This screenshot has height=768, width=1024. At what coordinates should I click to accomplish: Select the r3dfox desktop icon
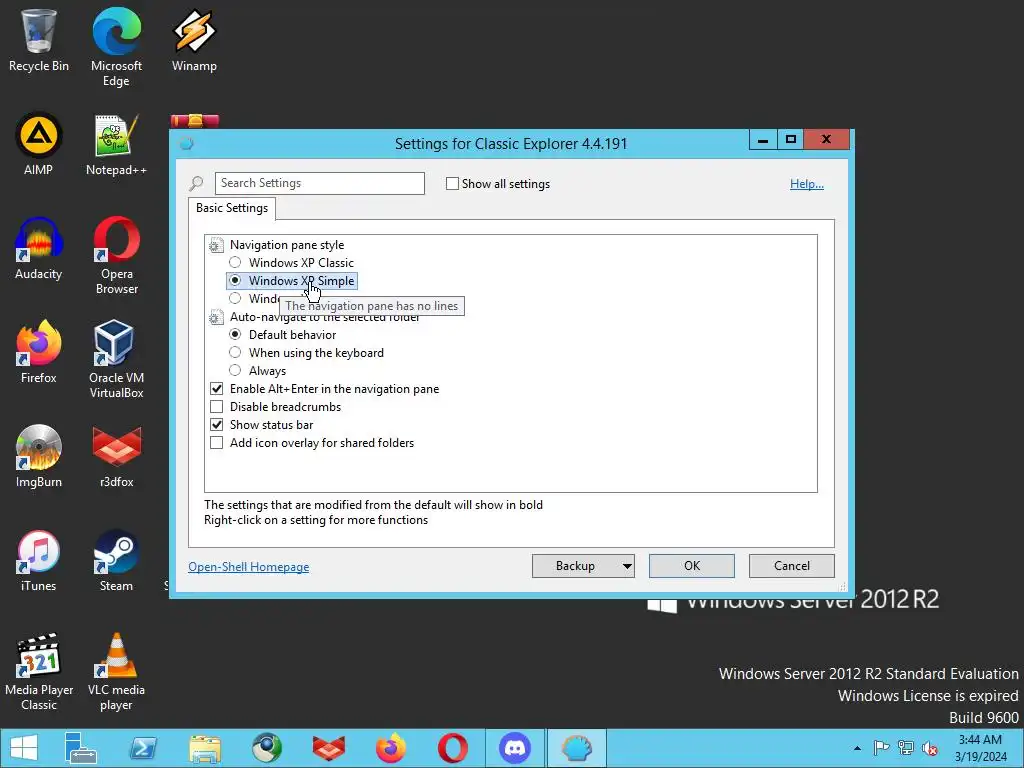(116, 456)
